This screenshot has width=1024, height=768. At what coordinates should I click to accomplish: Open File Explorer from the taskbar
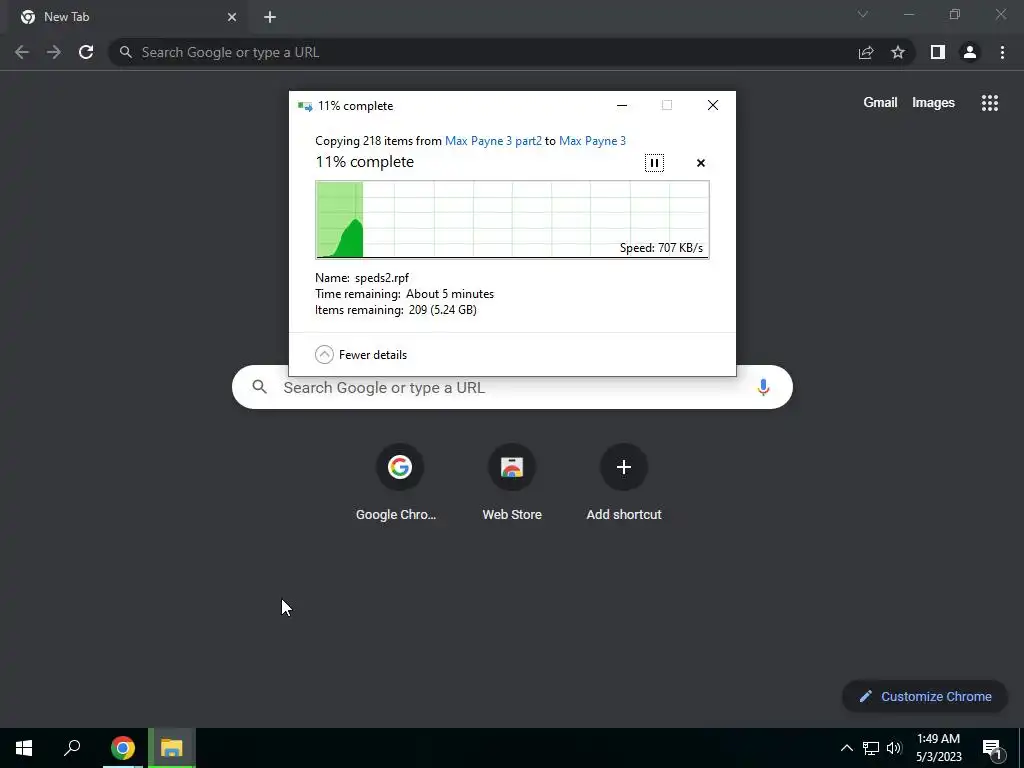click(x=171, y=748)
